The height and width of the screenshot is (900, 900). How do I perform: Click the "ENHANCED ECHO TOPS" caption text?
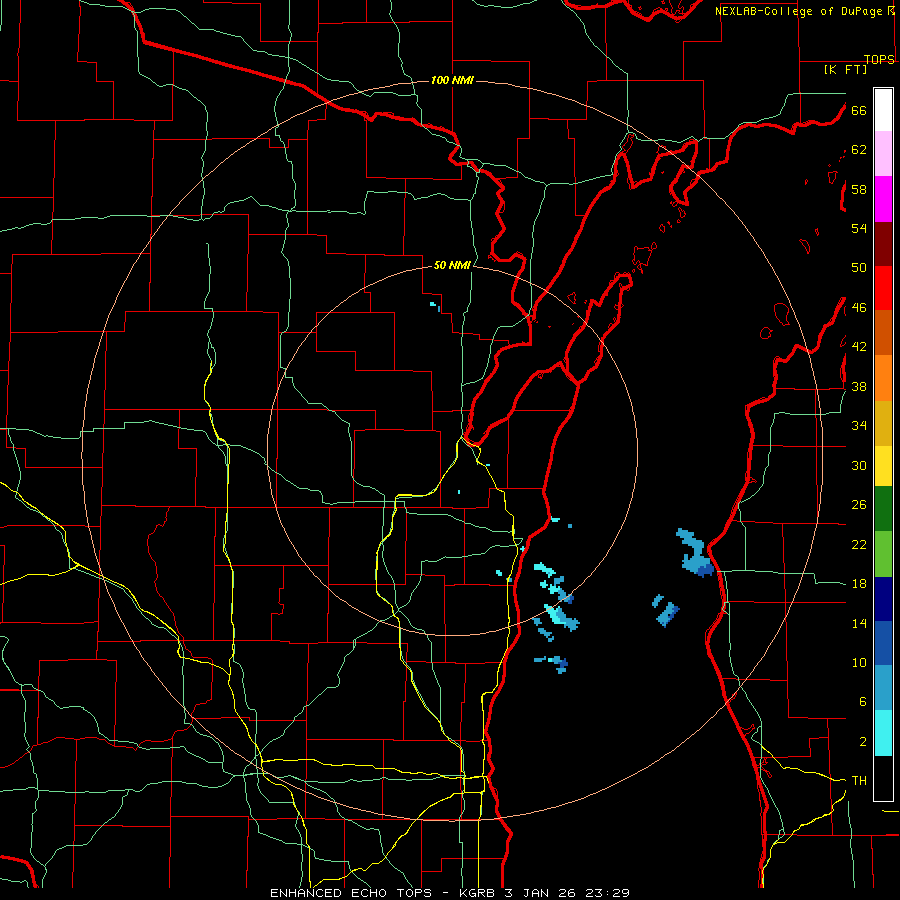(x=351, y=893)
